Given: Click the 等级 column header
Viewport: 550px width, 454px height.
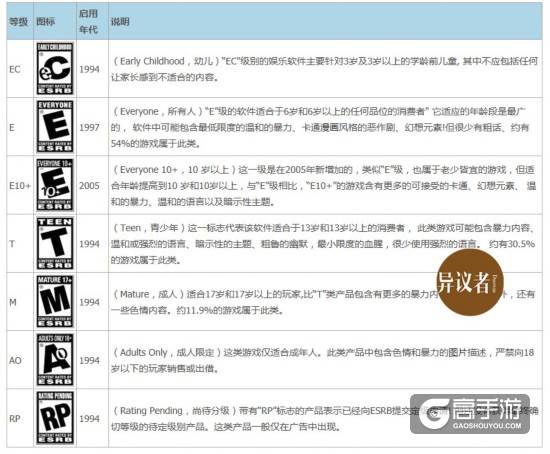Looking at the screenshot, I should pos(18,22).
